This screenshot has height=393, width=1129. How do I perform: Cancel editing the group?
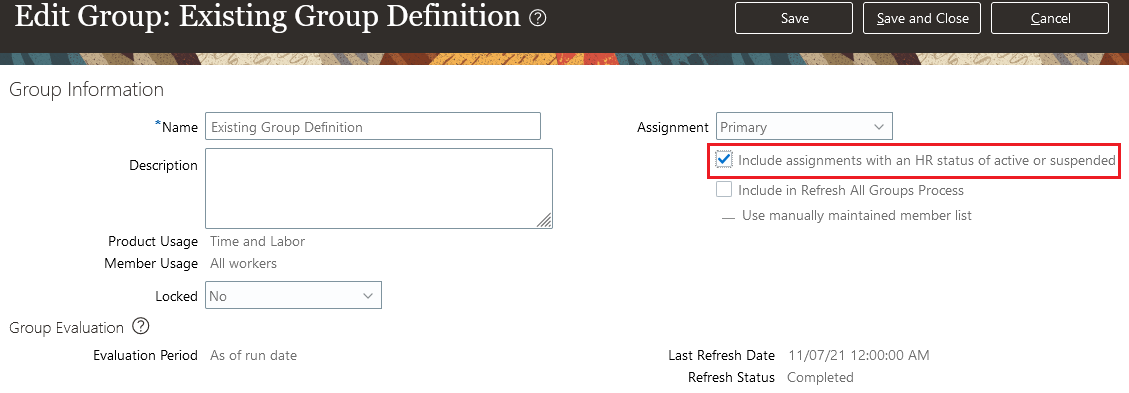pos(1050,18)
